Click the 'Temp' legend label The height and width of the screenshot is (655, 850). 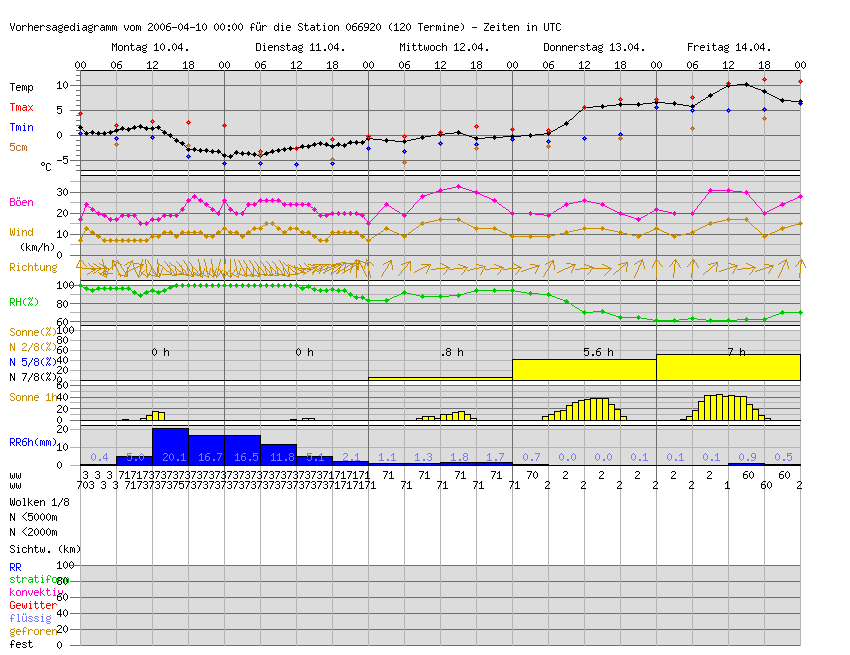click(x=21, y=87)
